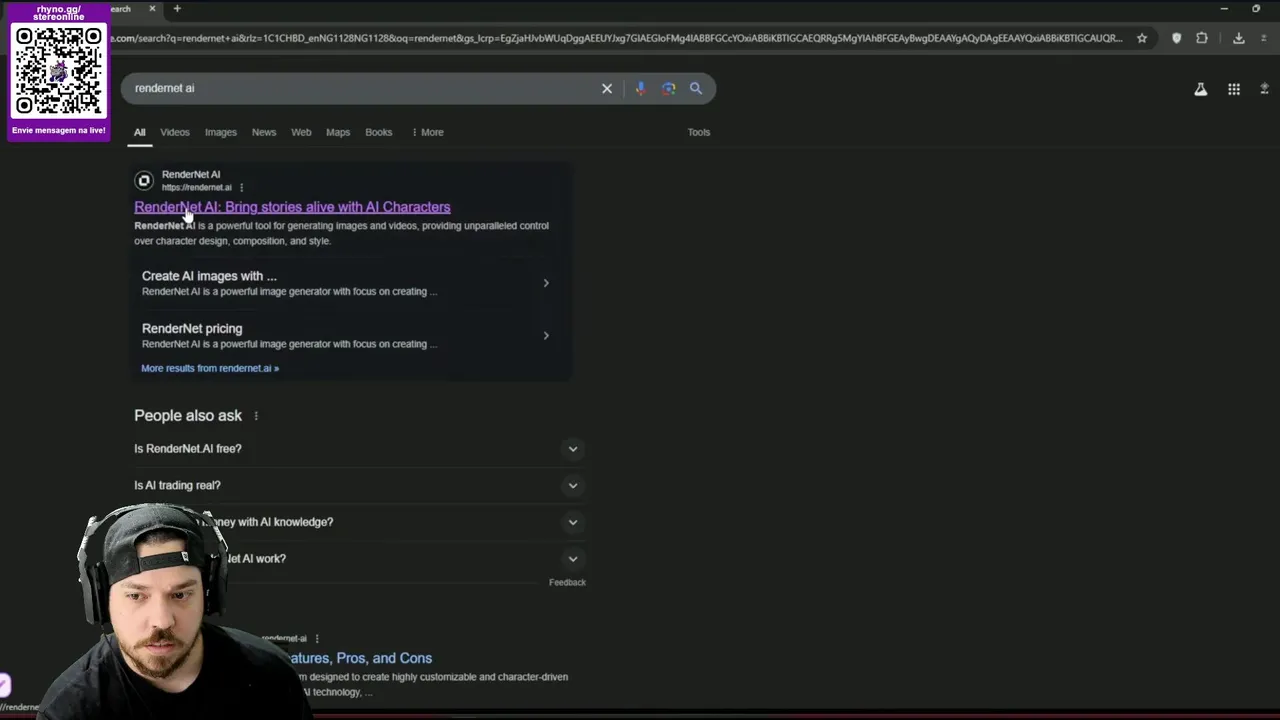
Task: Click the https://rendernet.ai URL text
Action: pyautogui.click(x=197, y=187)
